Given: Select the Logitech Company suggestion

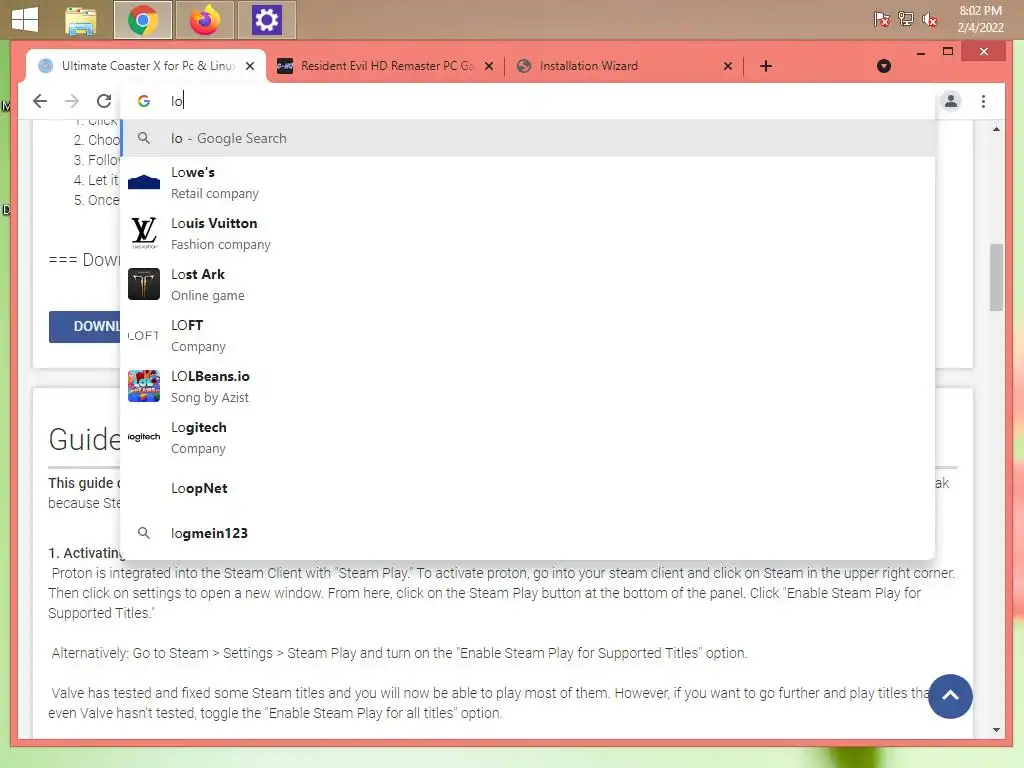Looking at the screenshot, I should [x=528, y=438].
